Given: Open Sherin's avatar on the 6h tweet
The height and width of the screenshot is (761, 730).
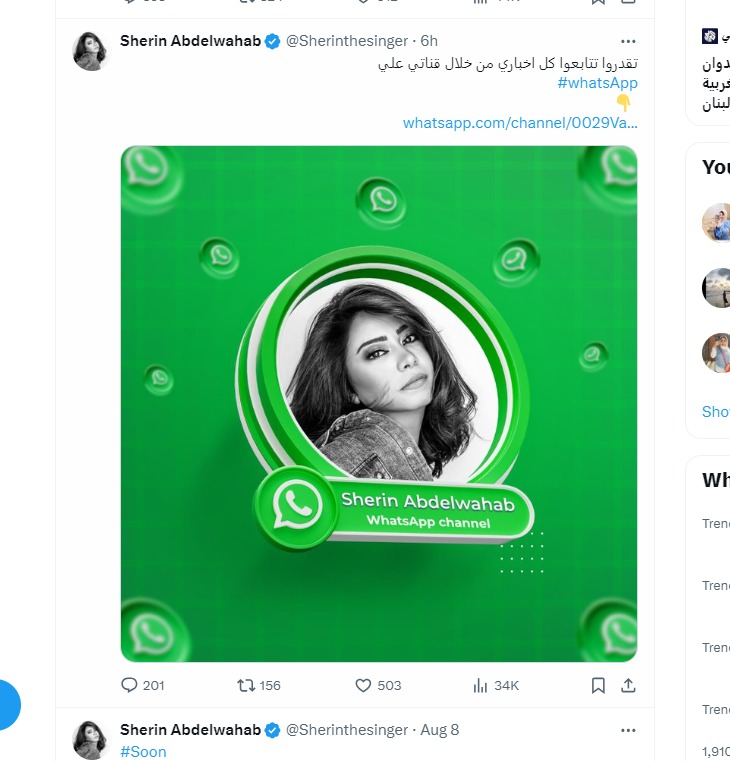Looking at the screenshot, I should tap(90, 50).
